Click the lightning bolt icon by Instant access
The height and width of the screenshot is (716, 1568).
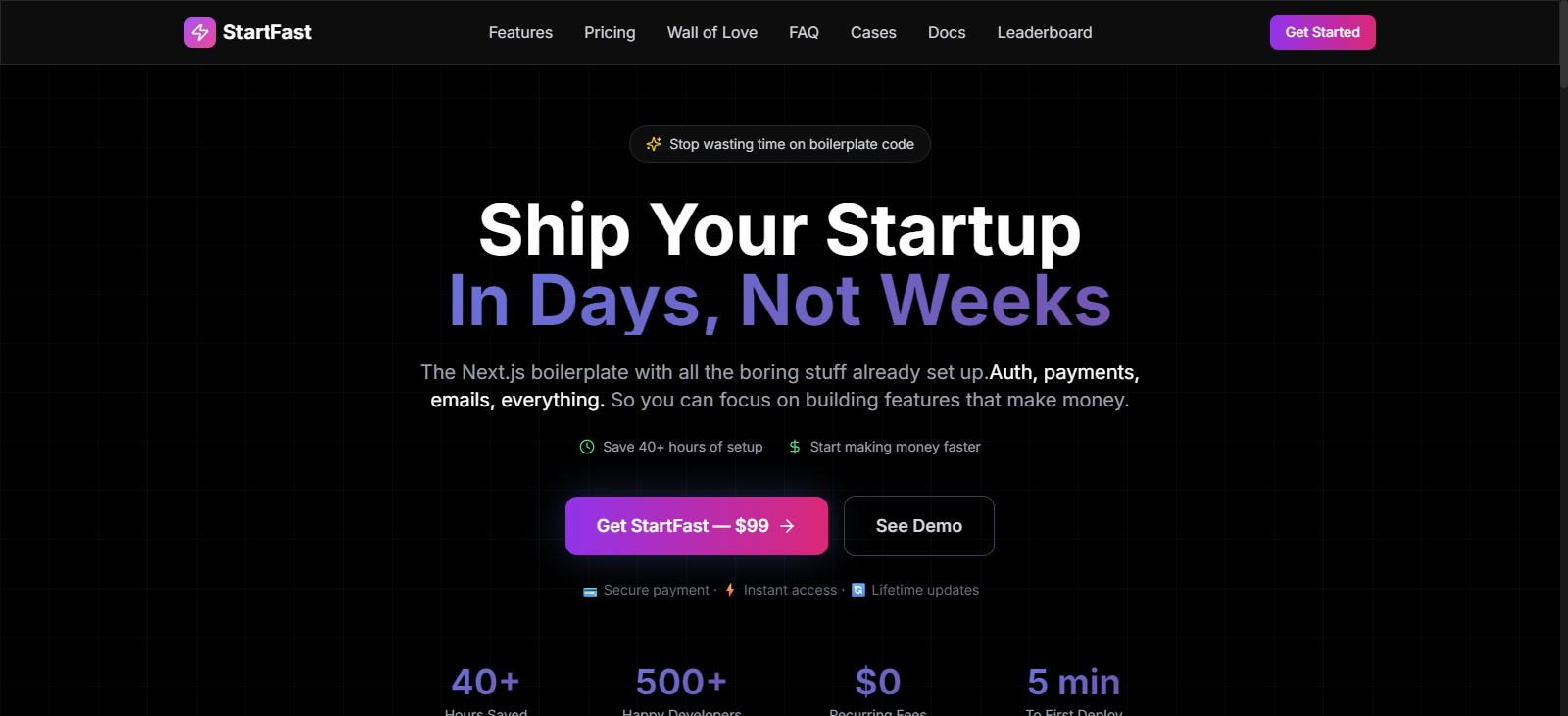pyautogui.click(x=730, y=590)
